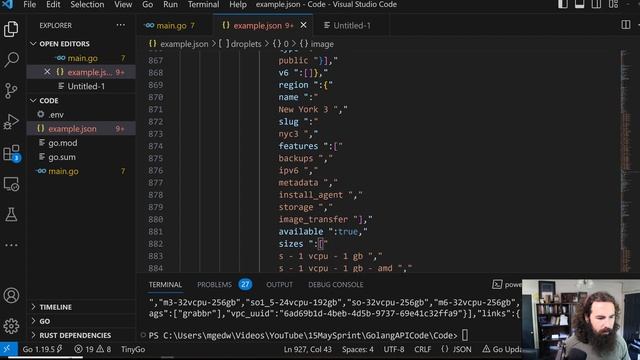Change the CRLF line ending setting
The image size is (640, 360).
(x=422, y=349)
